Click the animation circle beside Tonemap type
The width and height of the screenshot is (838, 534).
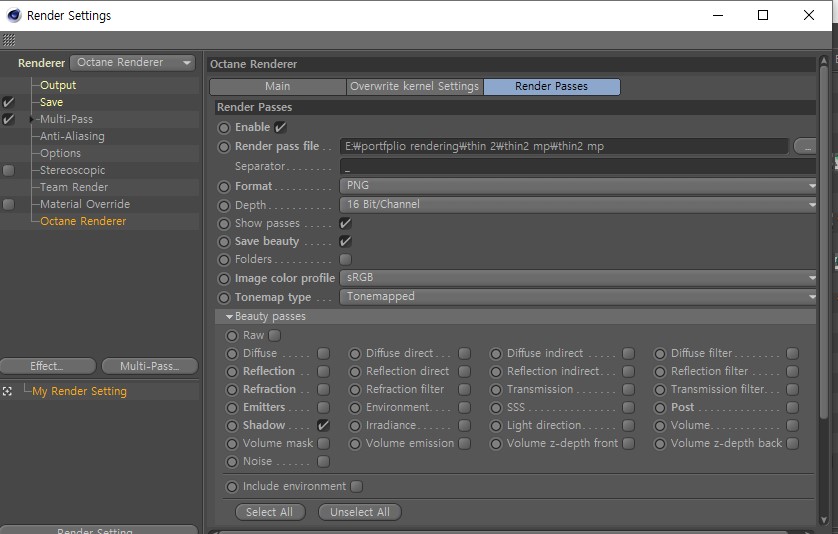coord(224,297)
